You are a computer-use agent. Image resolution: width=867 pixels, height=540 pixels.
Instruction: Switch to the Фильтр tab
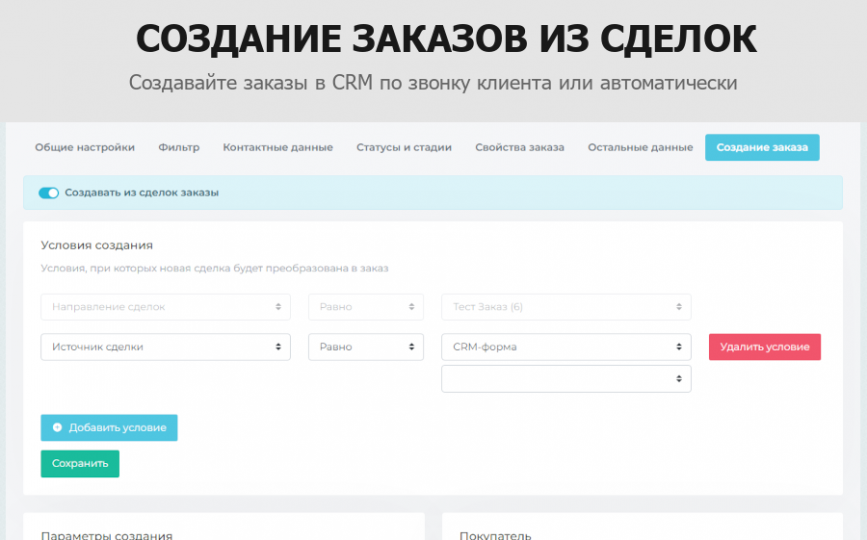pyautogui.click(x=179, y=148)
